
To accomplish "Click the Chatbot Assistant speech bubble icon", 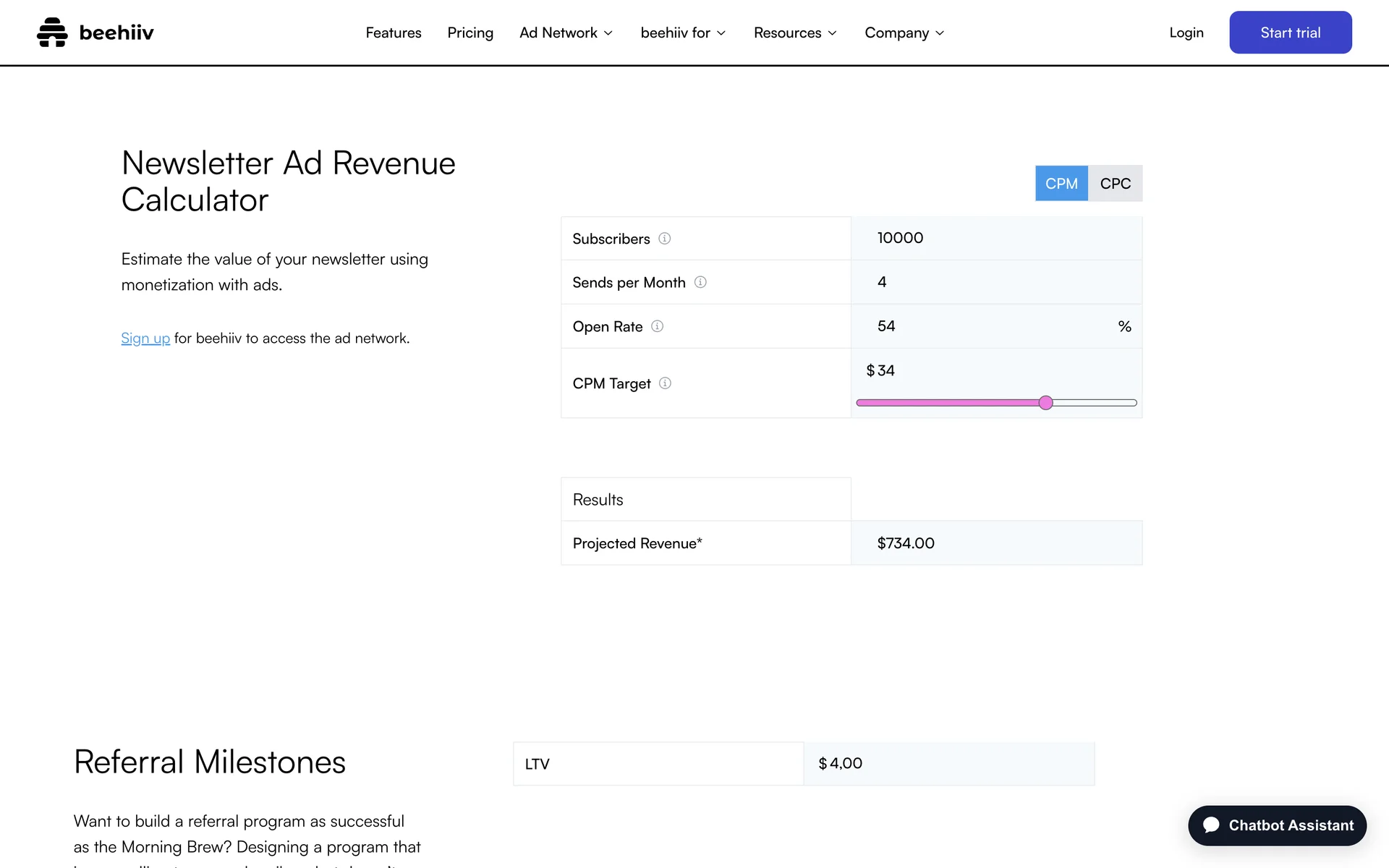I will coord(1211,825).
